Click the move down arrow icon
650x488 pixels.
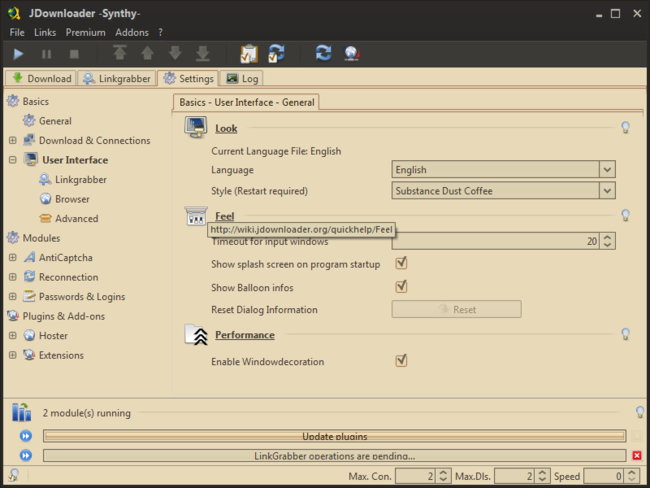(175, 53)
